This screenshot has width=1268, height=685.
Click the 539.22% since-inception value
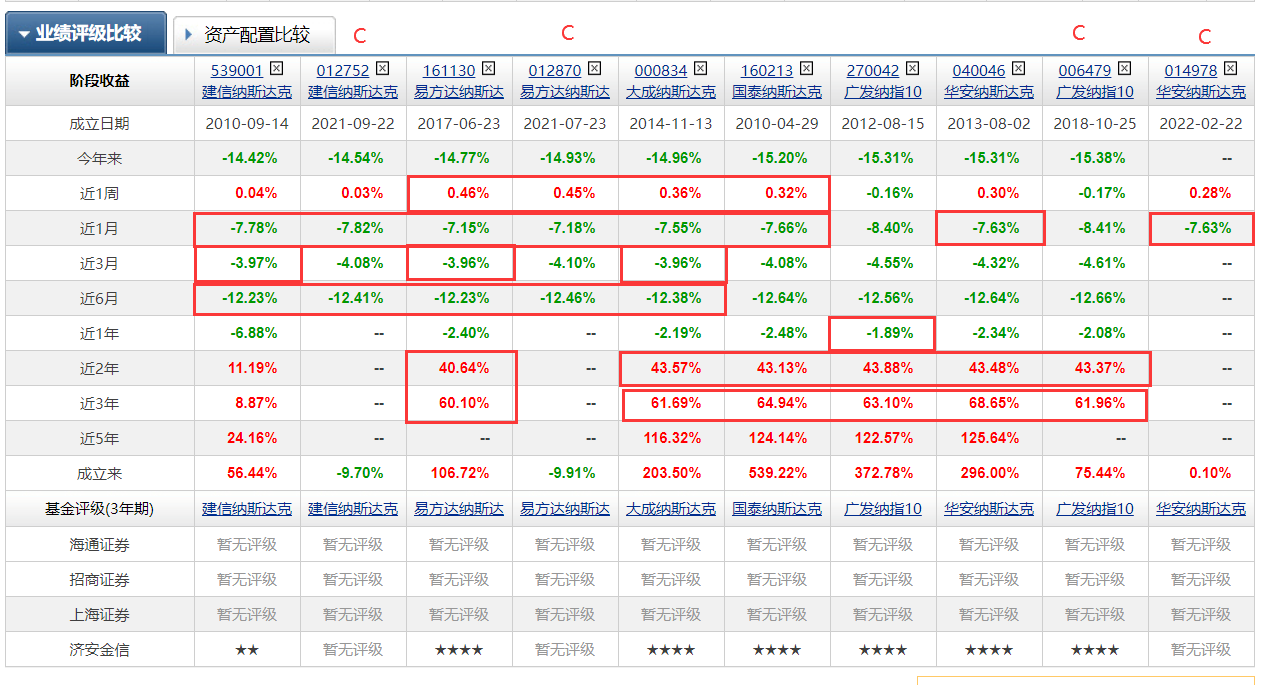point(777,474)
